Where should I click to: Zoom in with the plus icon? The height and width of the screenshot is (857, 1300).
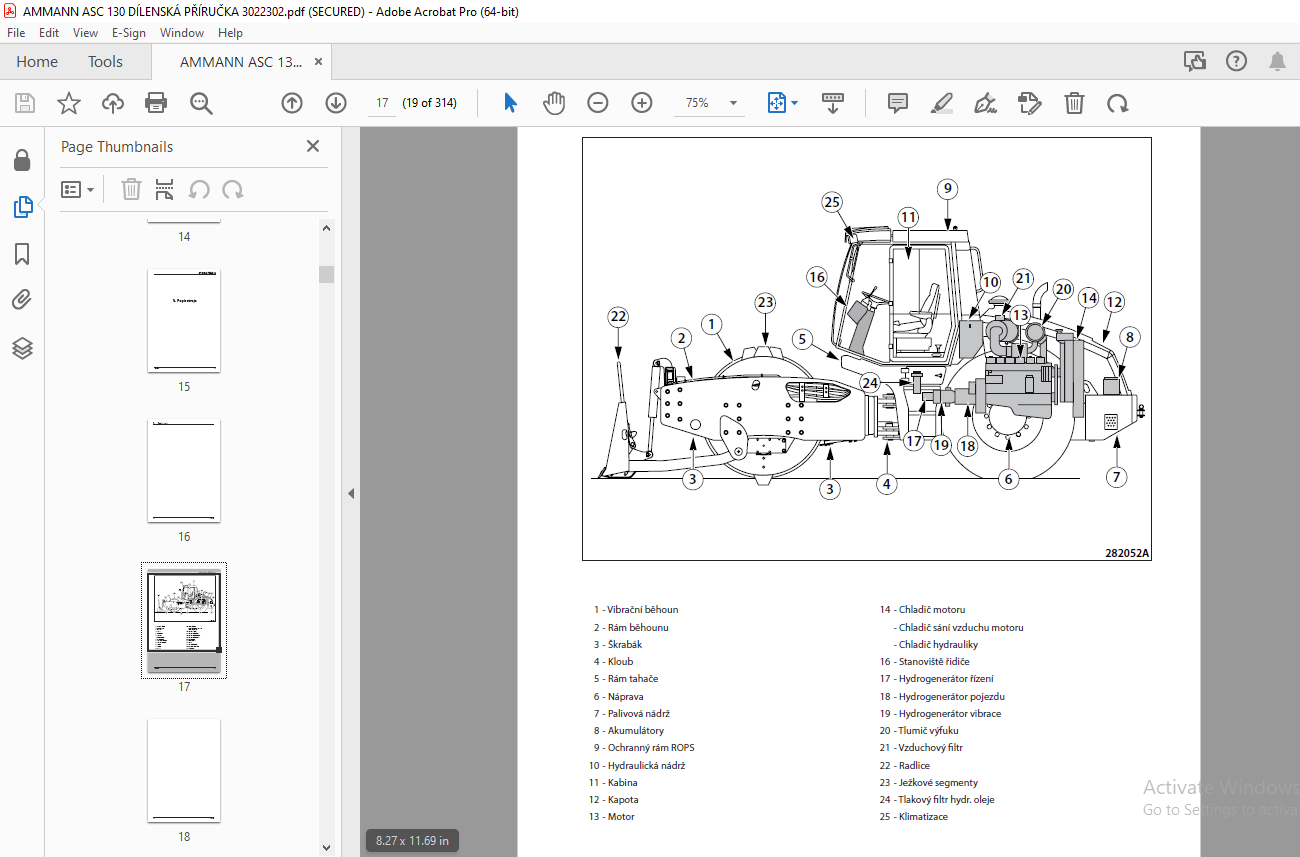[x=642, y=103]
